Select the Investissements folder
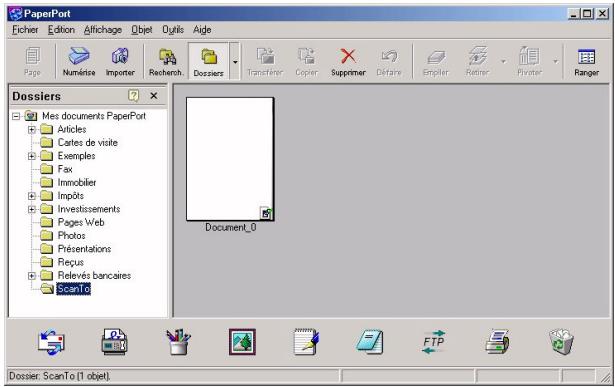This screenshot has height=387, width=615. [x=89, y=209]
